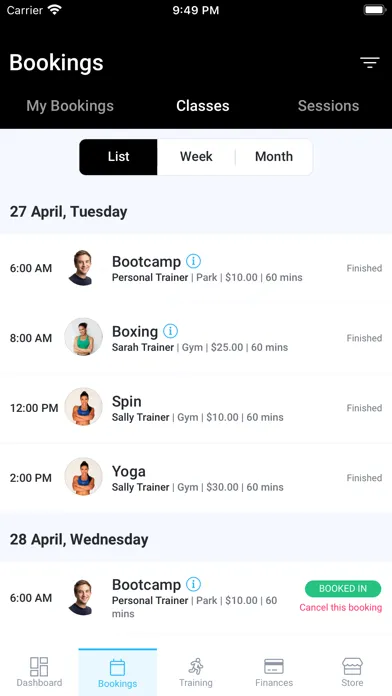Go to Sessions tab
The image size is (392, 696).
coord(328,106)
